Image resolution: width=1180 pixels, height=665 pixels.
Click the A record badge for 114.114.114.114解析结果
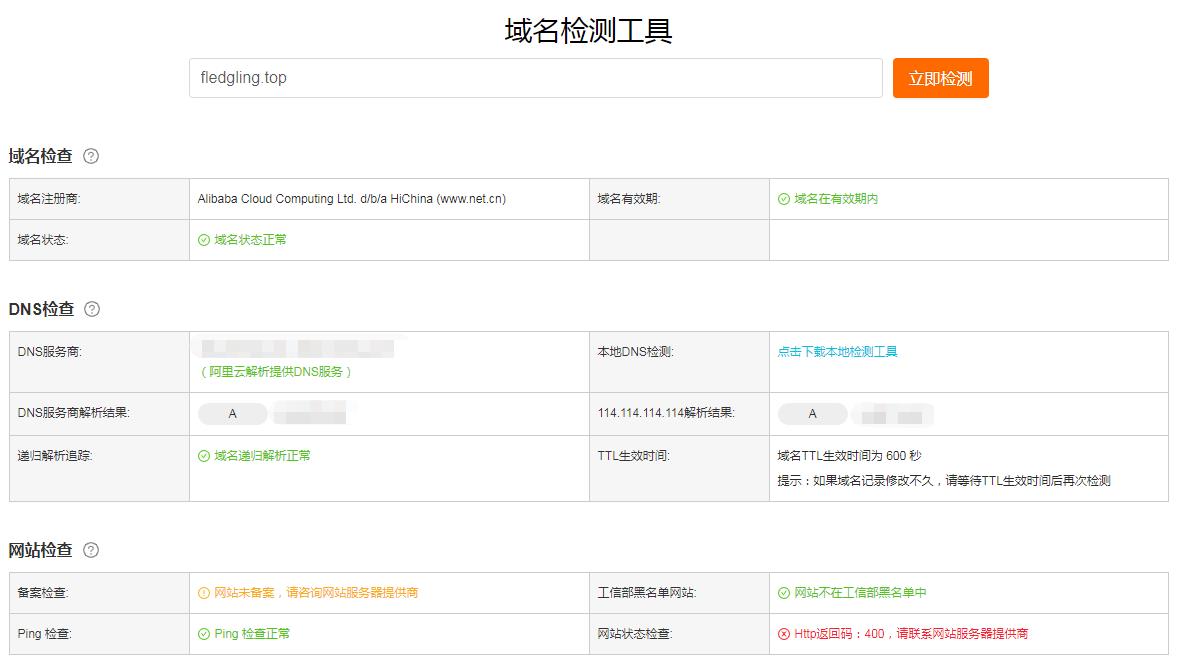[x=812, y=414]
